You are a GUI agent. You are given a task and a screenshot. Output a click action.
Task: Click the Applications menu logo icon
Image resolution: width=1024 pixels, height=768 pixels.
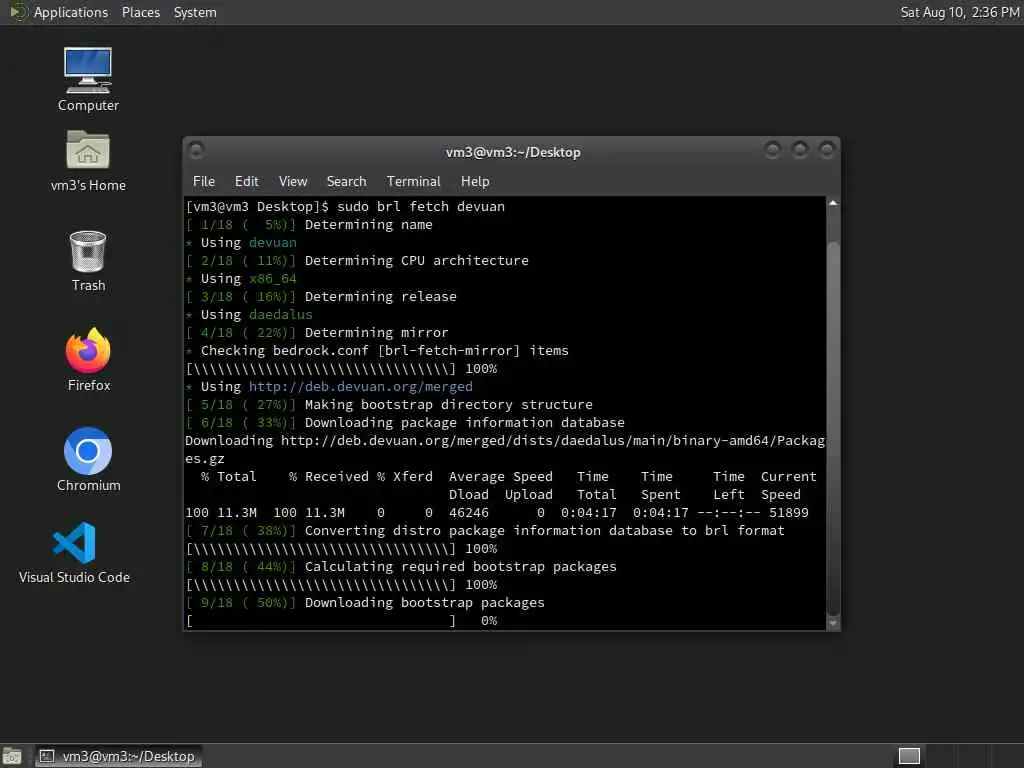pos(18,12)
